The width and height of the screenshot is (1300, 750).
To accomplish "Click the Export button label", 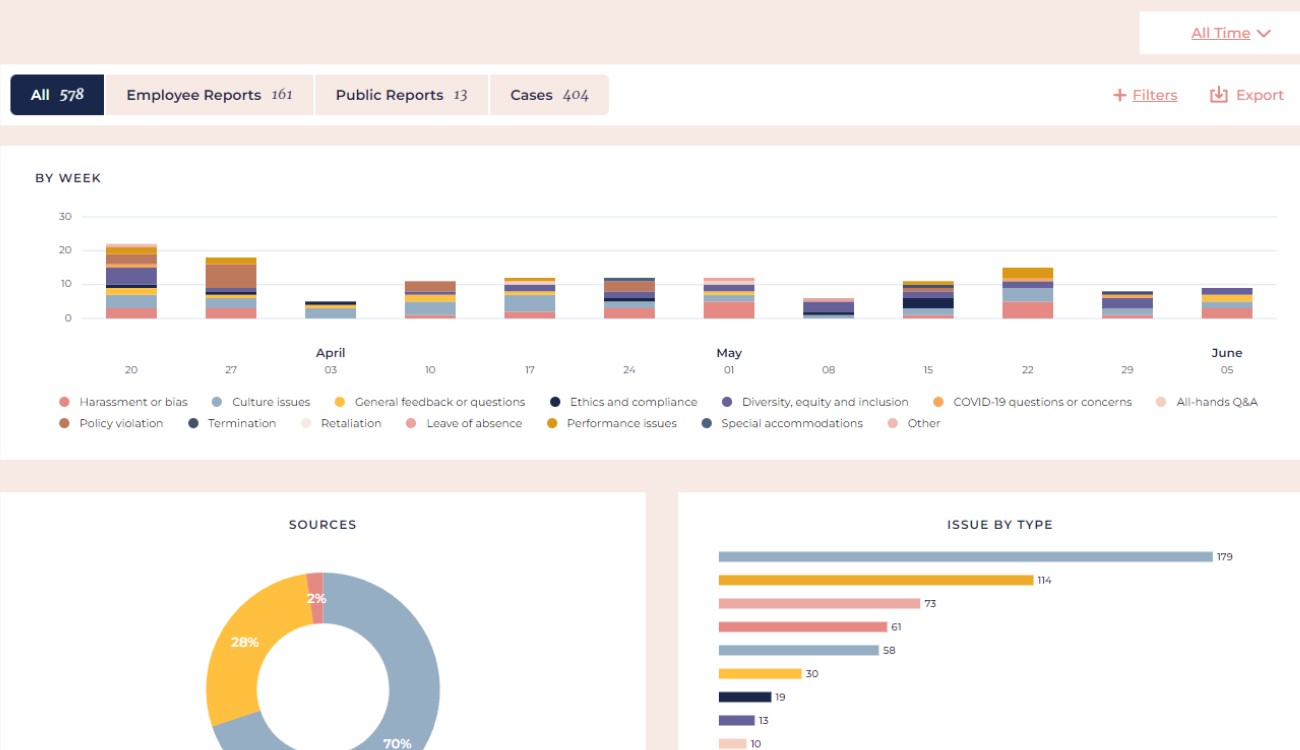I will tap(1260, 95).
